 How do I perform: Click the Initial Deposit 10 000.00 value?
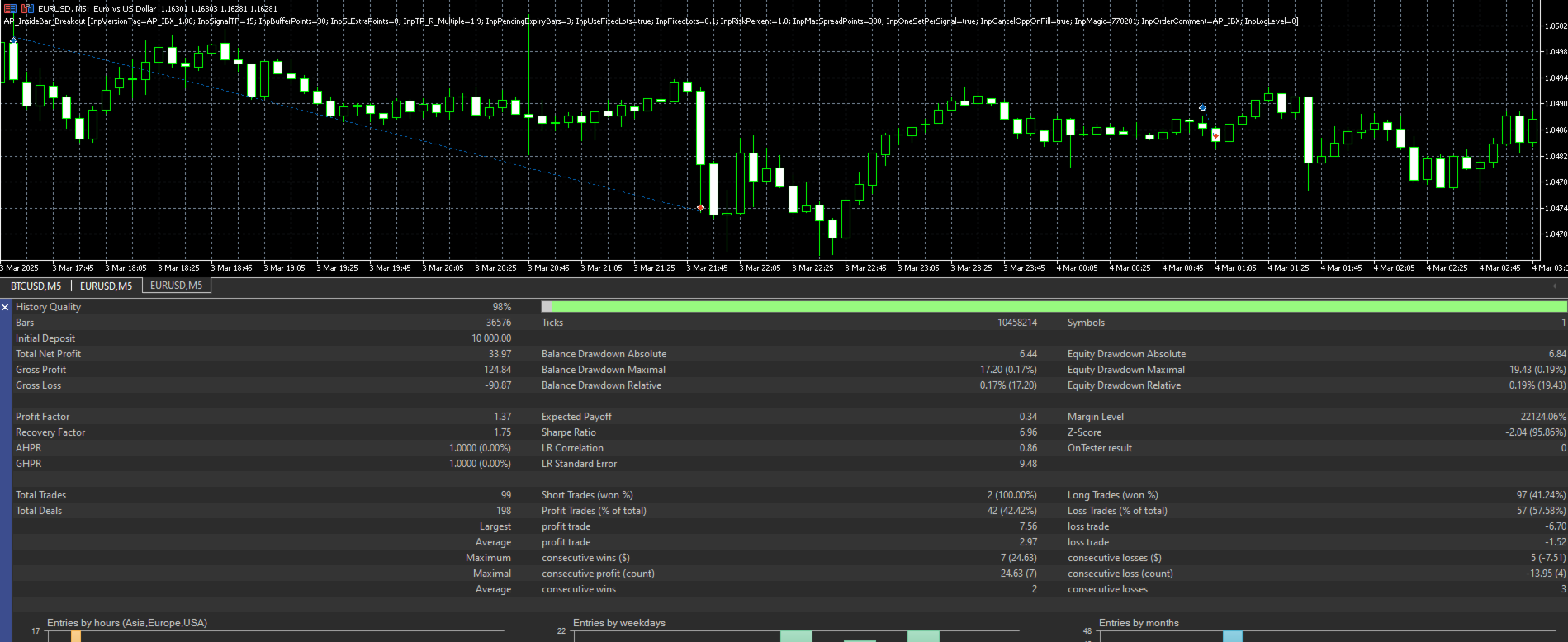point(491,338)
